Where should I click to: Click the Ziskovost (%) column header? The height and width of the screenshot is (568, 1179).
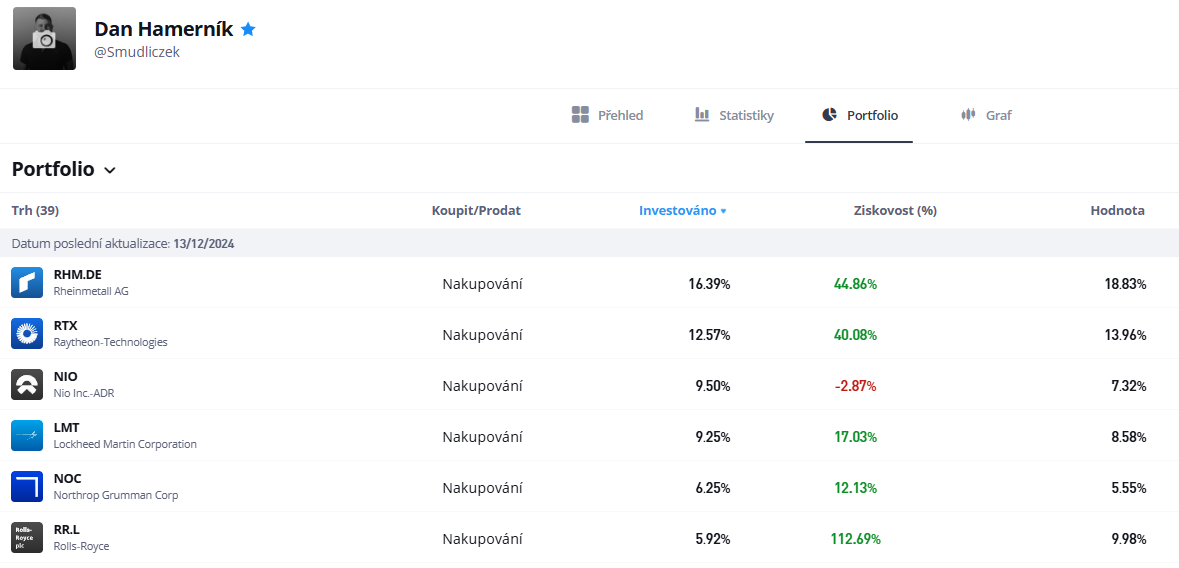point(896,211)
